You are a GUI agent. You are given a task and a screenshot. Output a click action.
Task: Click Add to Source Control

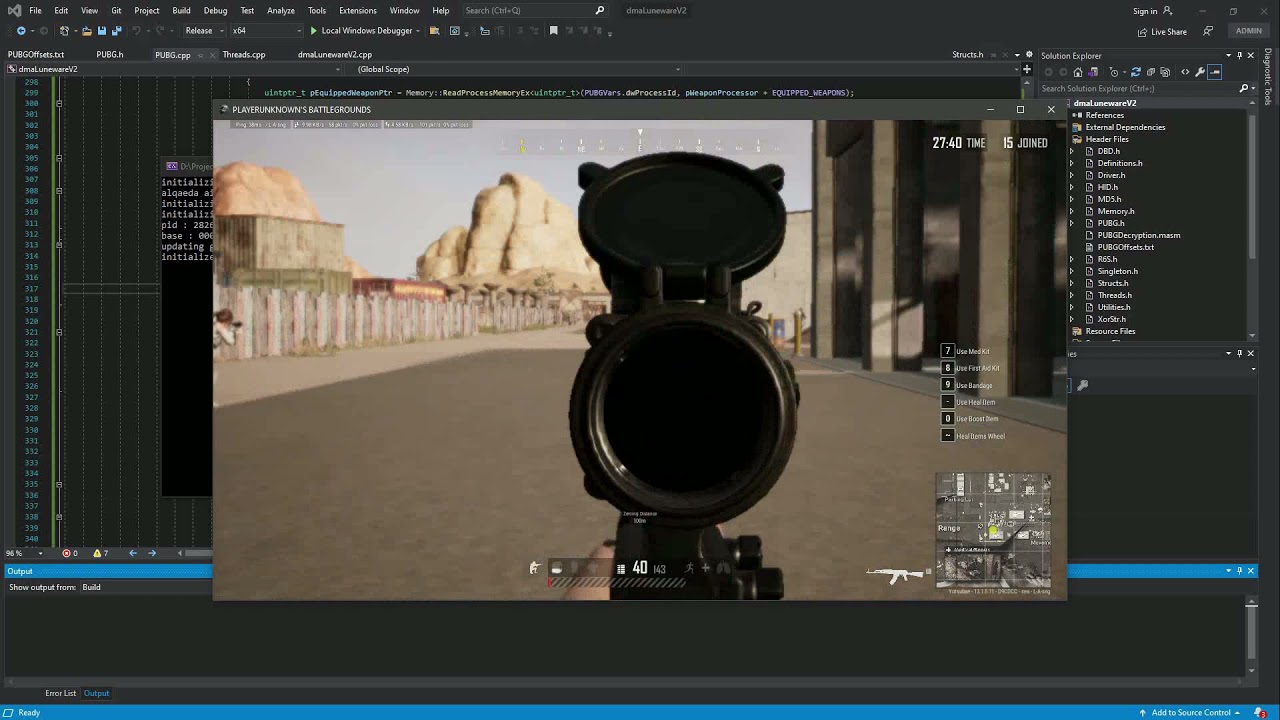click(1190, 713)
